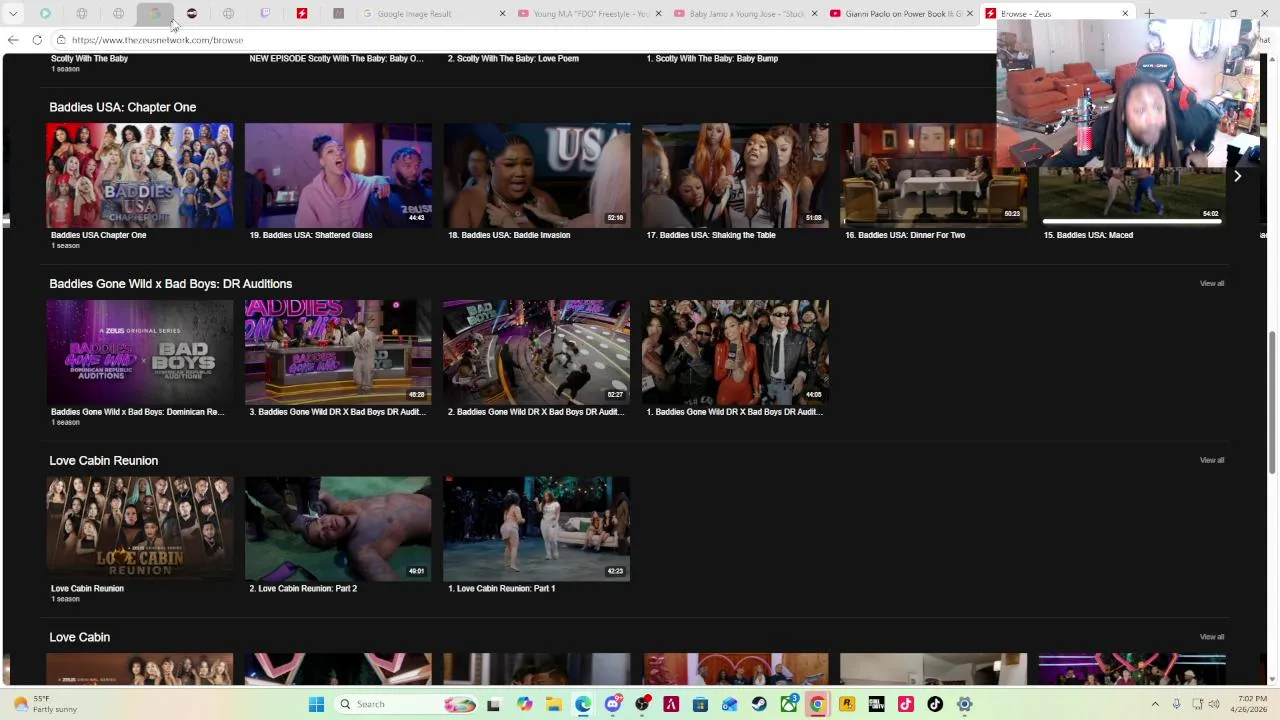Screen dimensions: 1280x720
Task: Open the tab search dropdown arrow
Action: click(x=13, y=14)
